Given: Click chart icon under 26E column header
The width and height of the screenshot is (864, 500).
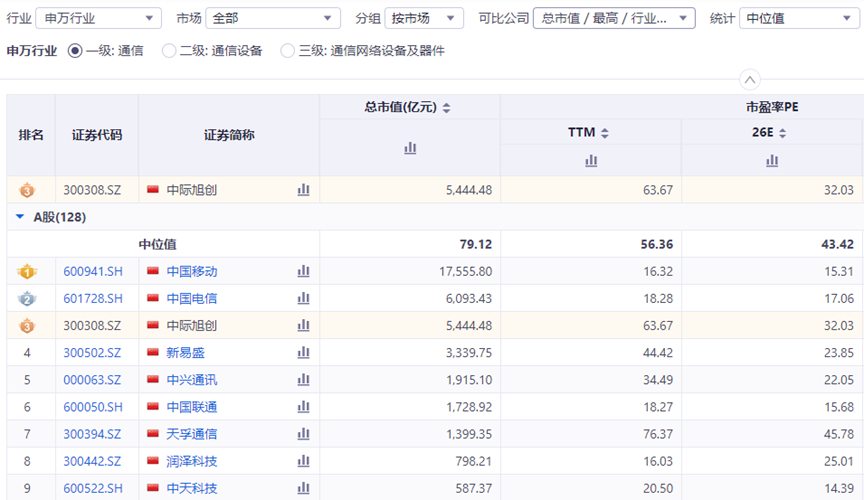Looking at the screenshot, I should [772, 160].
